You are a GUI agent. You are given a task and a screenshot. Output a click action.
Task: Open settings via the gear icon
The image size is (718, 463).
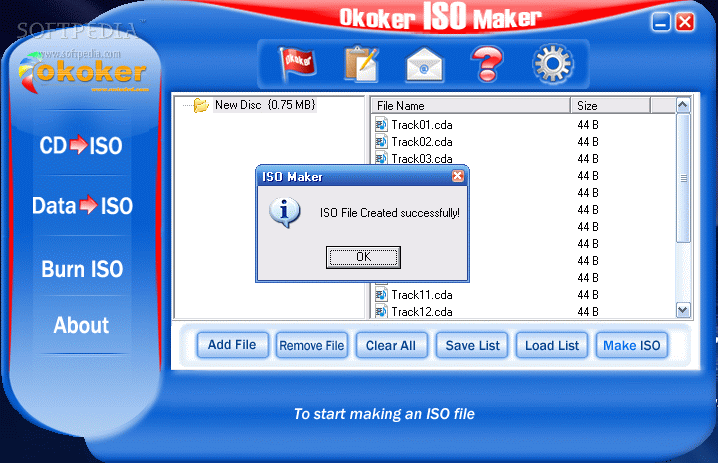pos(553,64)
